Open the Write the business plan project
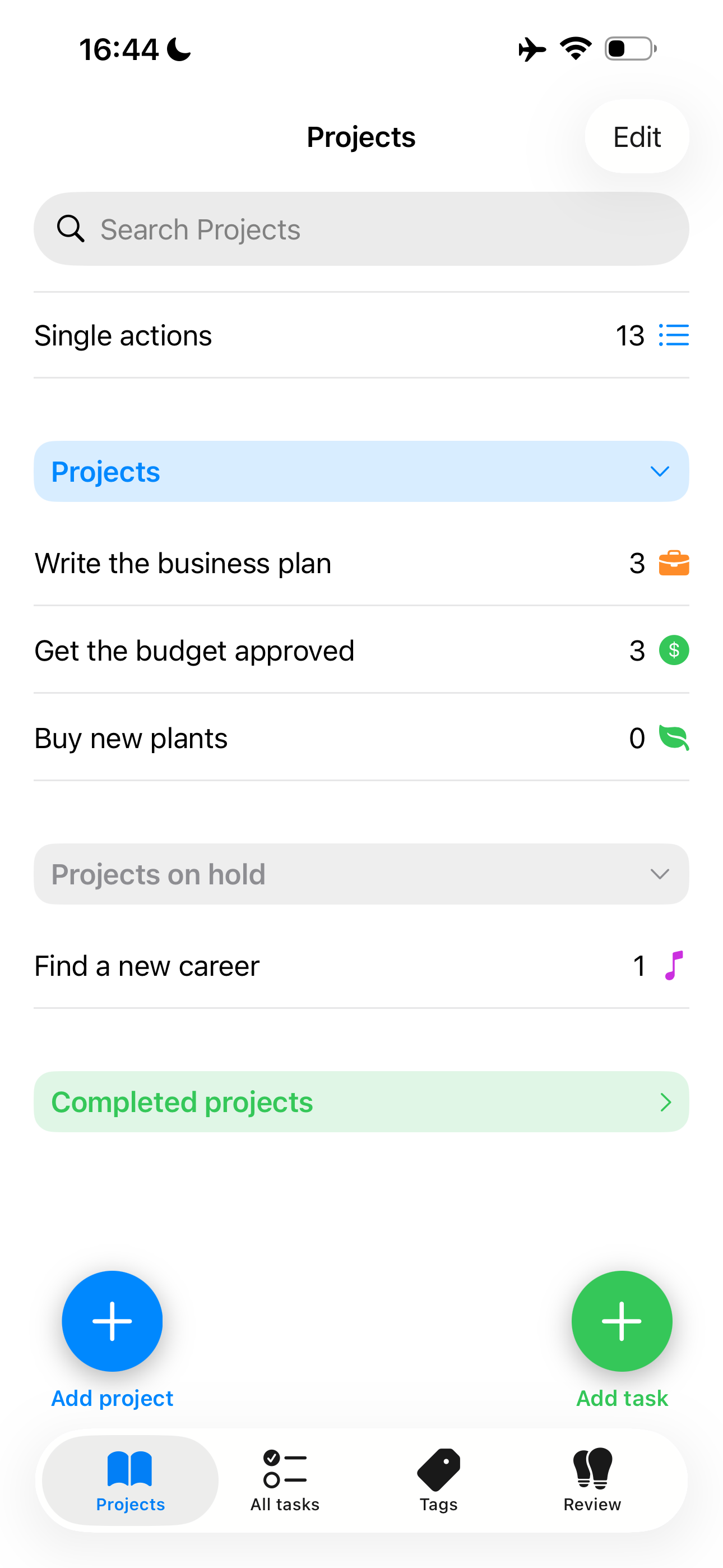723x1568 pixels. 183,563
